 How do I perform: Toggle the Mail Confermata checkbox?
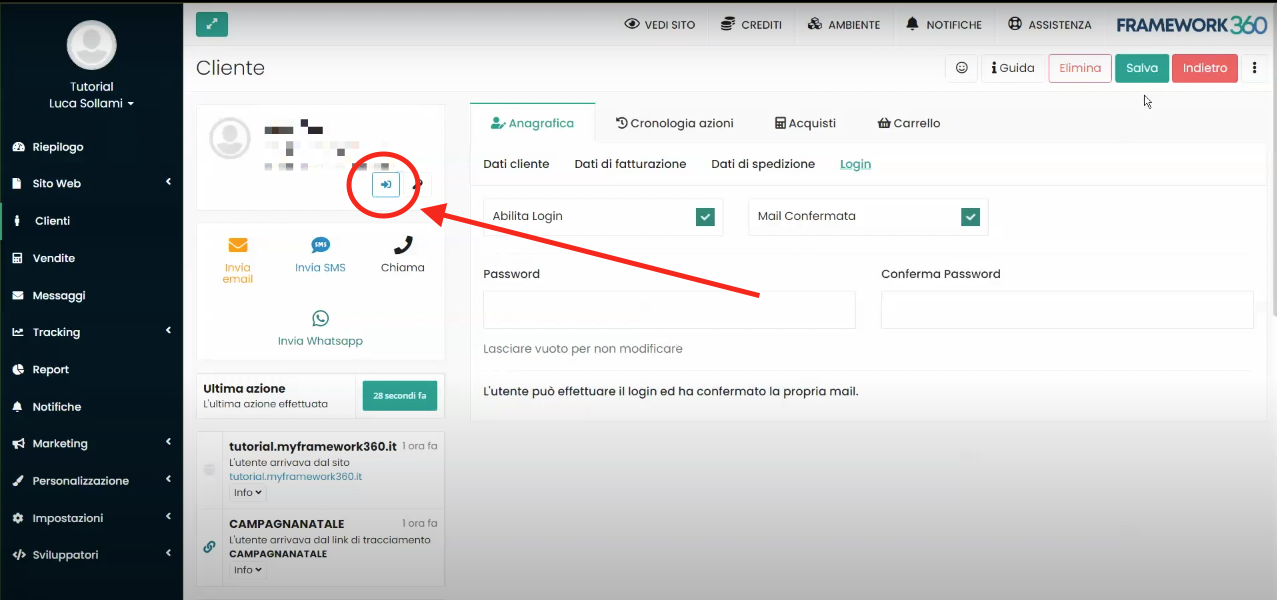click(970, 217)
